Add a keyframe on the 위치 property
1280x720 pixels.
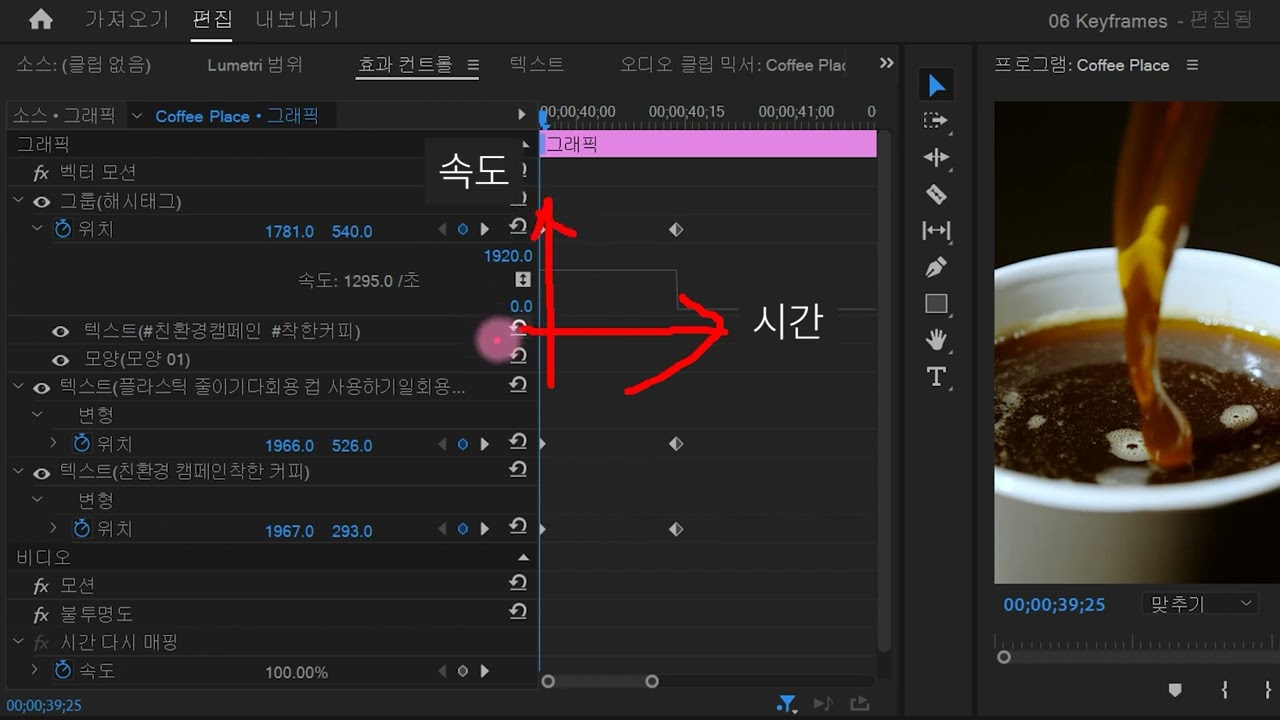coord(463,228)
